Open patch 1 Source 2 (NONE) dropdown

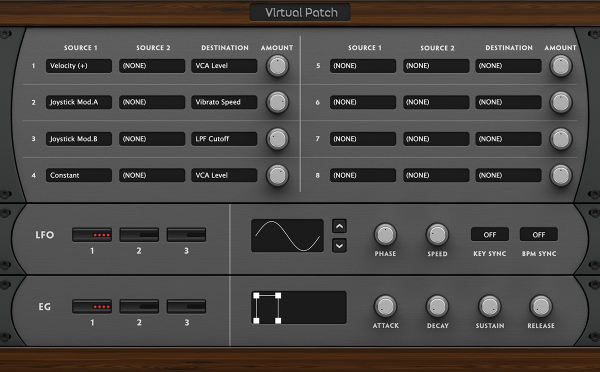point(152,66)
